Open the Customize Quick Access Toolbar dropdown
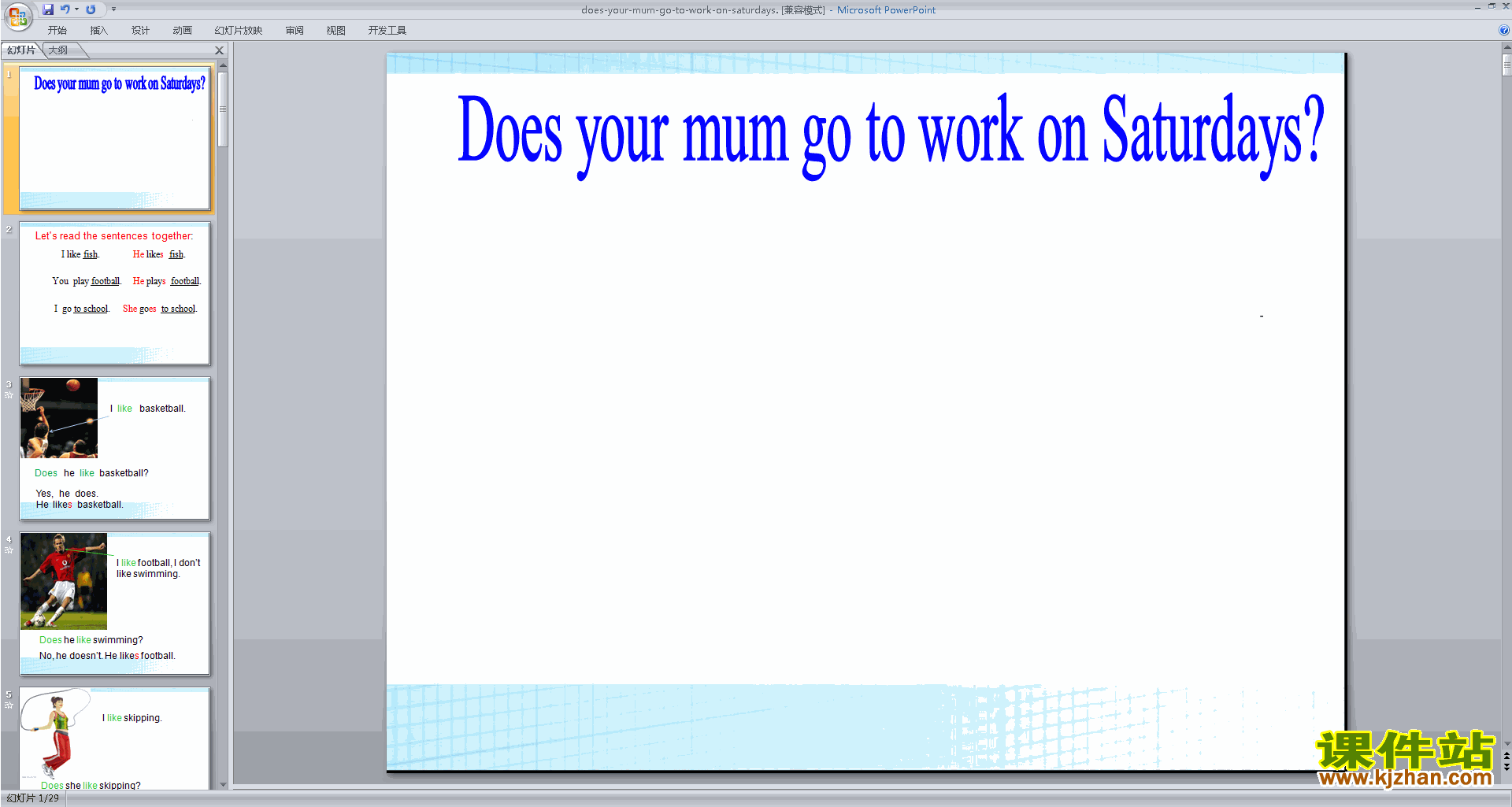Image resolution: width=1512 pixels, height=807 pixels. pyautogui.click(x=113, y=9)
